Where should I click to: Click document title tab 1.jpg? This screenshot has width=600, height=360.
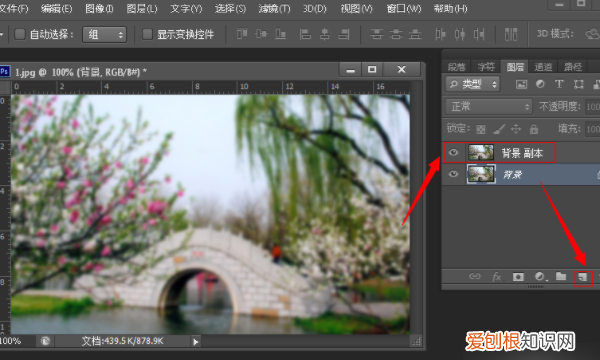(x=80, y=71)
